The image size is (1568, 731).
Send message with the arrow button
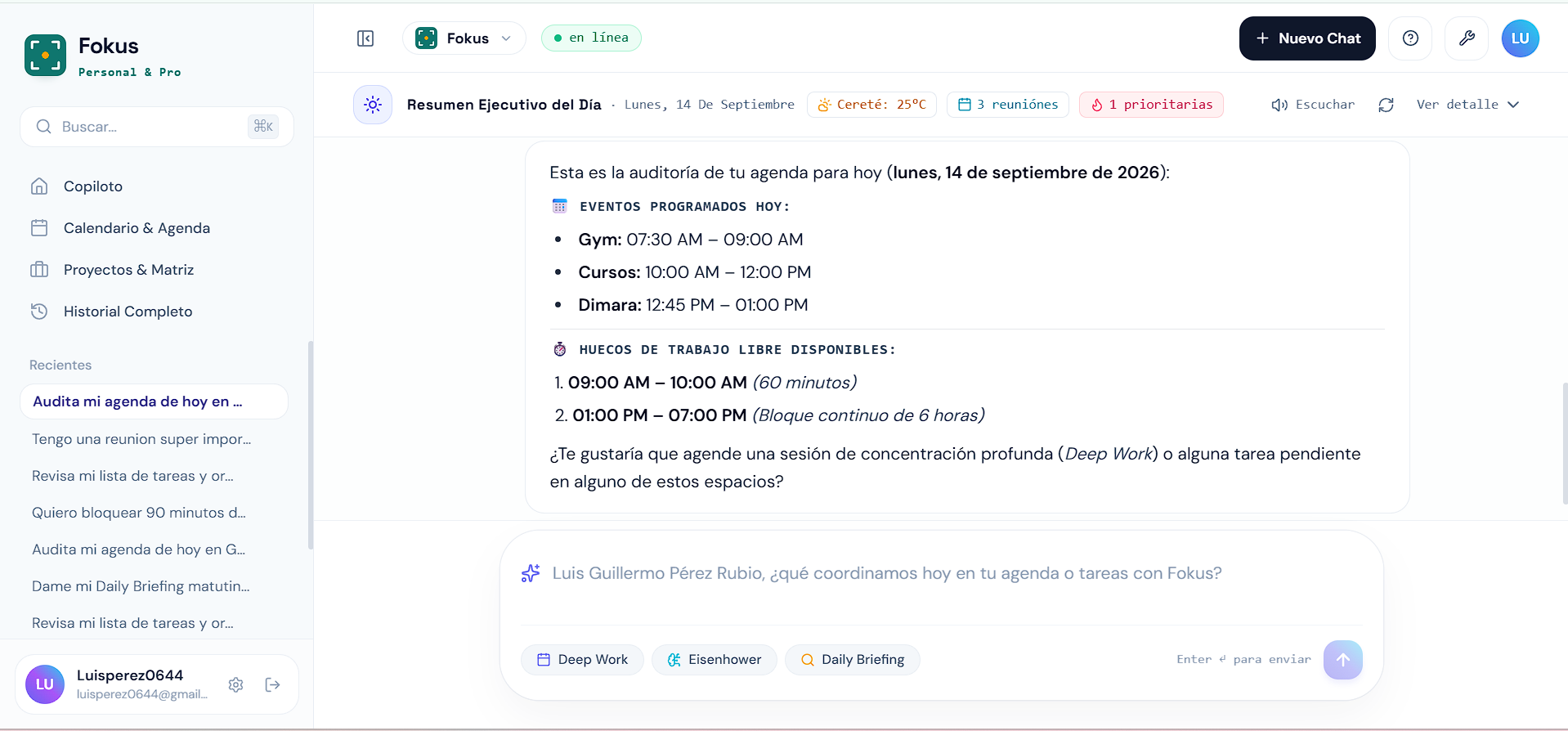[1343, 660]
